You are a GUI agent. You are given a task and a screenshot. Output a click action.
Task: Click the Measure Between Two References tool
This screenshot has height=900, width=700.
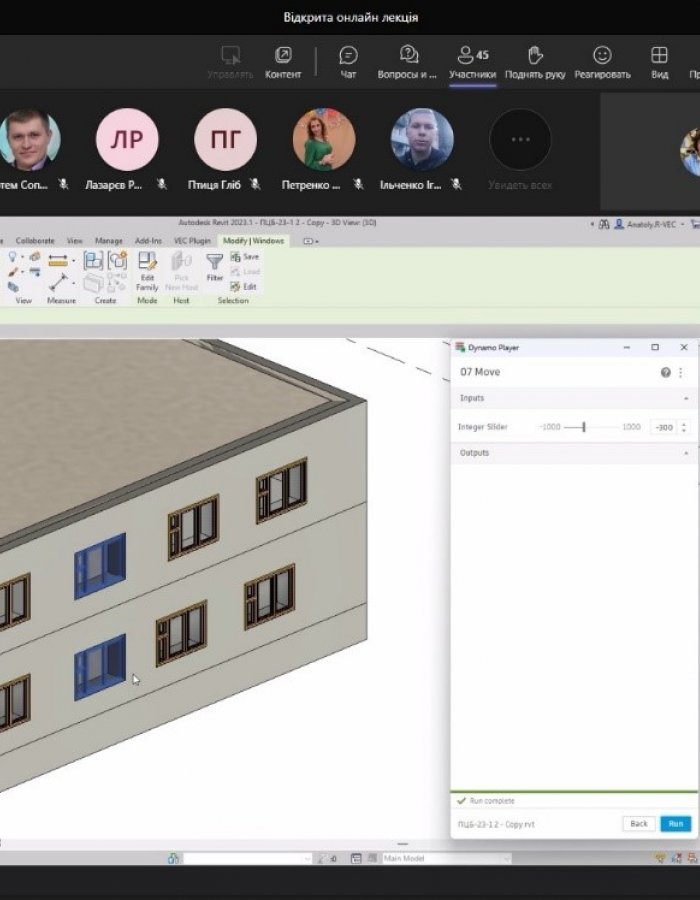[x=58, y=282]
